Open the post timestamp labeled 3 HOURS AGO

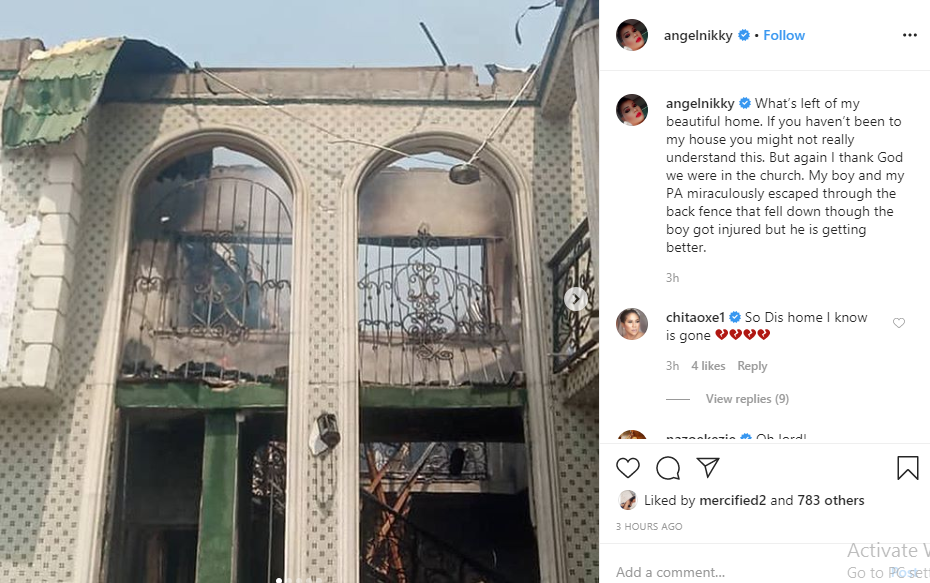(x=649, y=526)
